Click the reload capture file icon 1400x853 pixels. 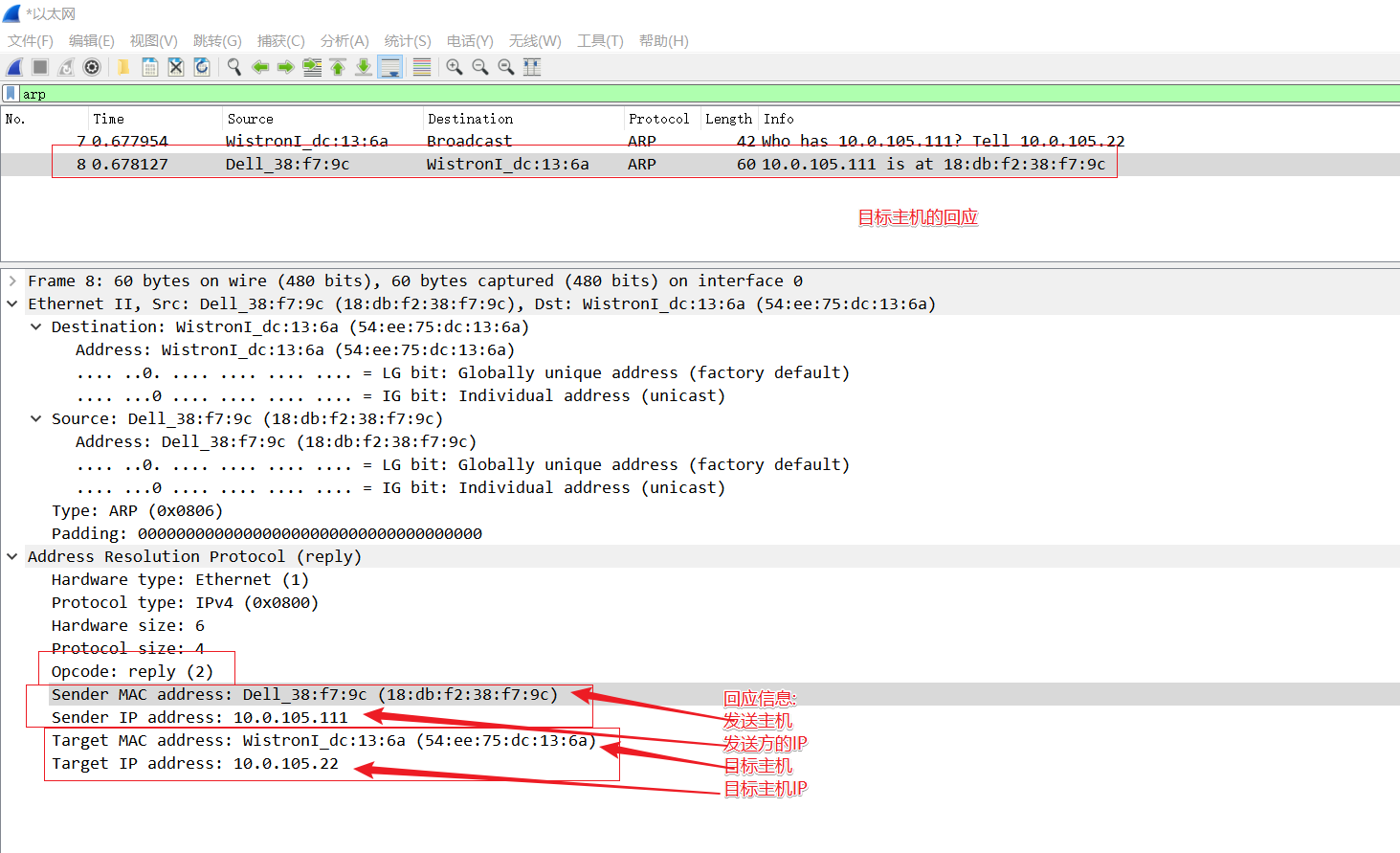[202, 67]
